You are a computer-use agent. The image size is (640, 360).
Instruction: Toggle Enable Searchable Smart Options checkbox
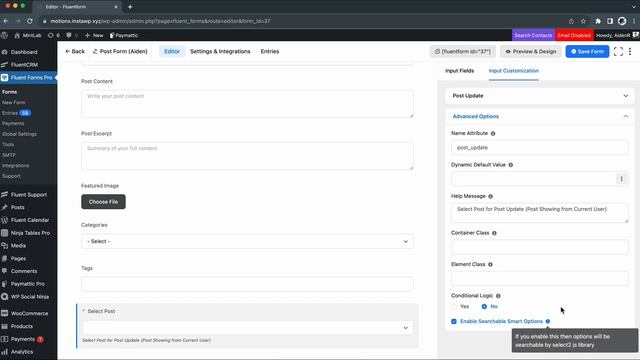[x=454, y=322]
